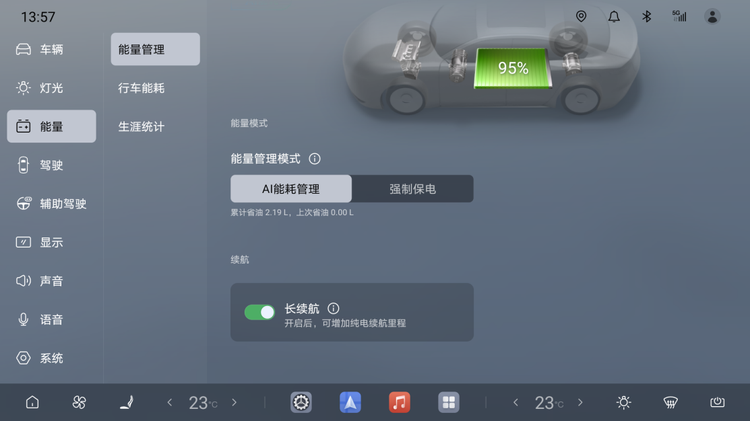This screenshot has height=421, width=750.
Task: Launch the music app icon
Action: pyautogui.click(x=399, y=402)
